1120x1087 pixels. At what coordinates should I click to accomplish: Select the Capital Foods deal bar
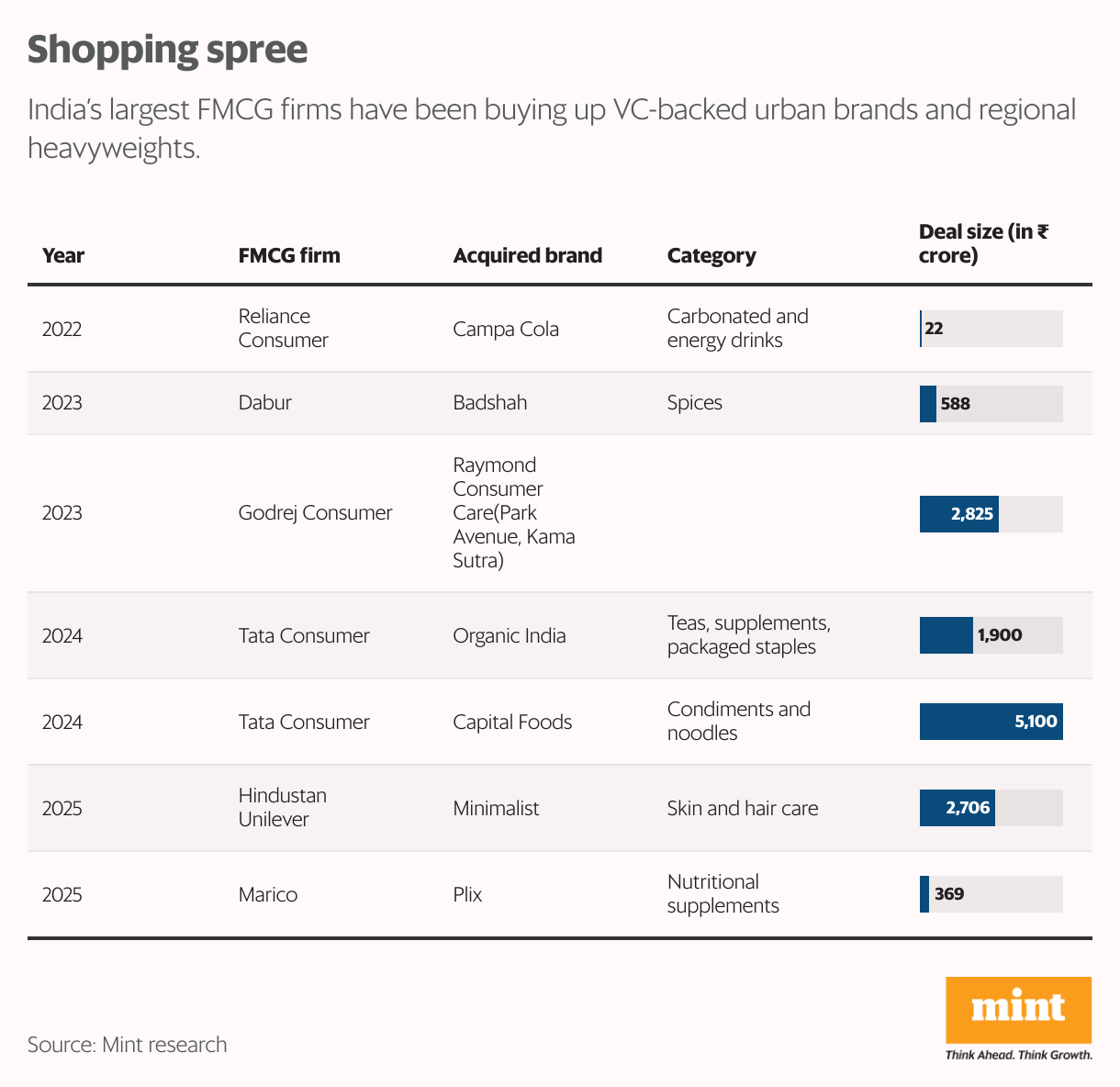coord(991,722)
